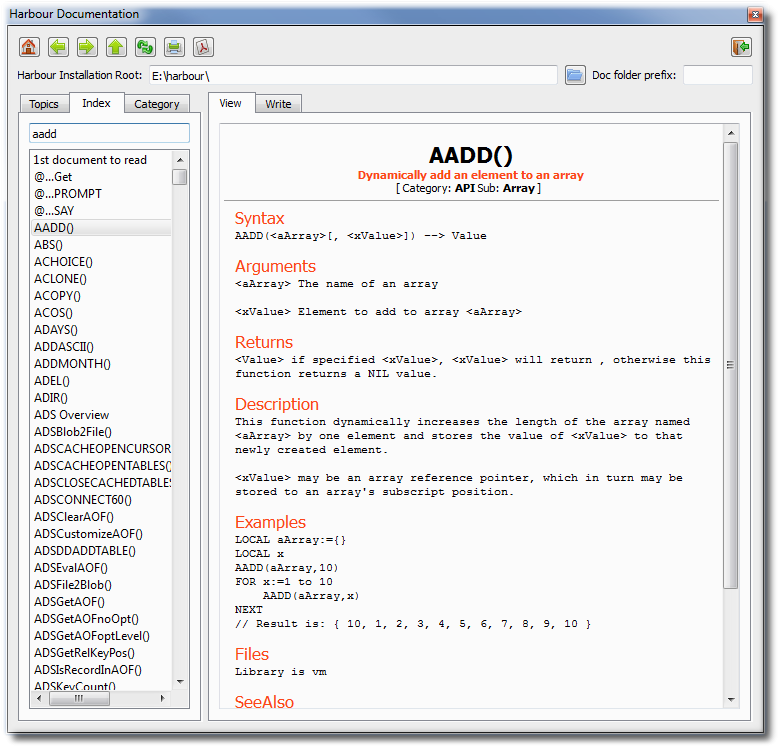Select 'ADSDDADDTABLE()' in the index list
783x752 pixels.
tap(101, 551)
